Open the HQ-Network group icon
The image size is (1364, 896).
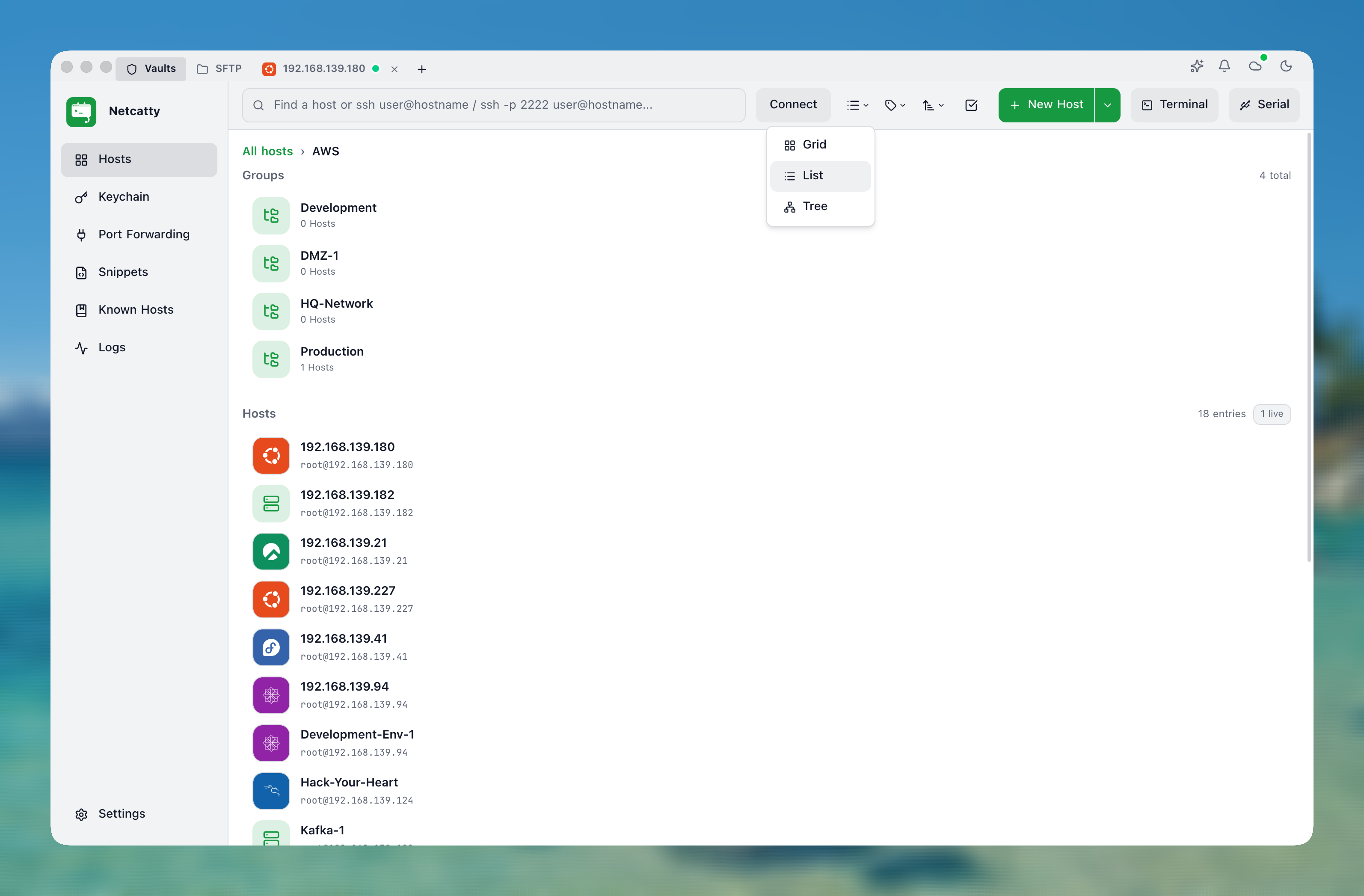coord(271,311)
